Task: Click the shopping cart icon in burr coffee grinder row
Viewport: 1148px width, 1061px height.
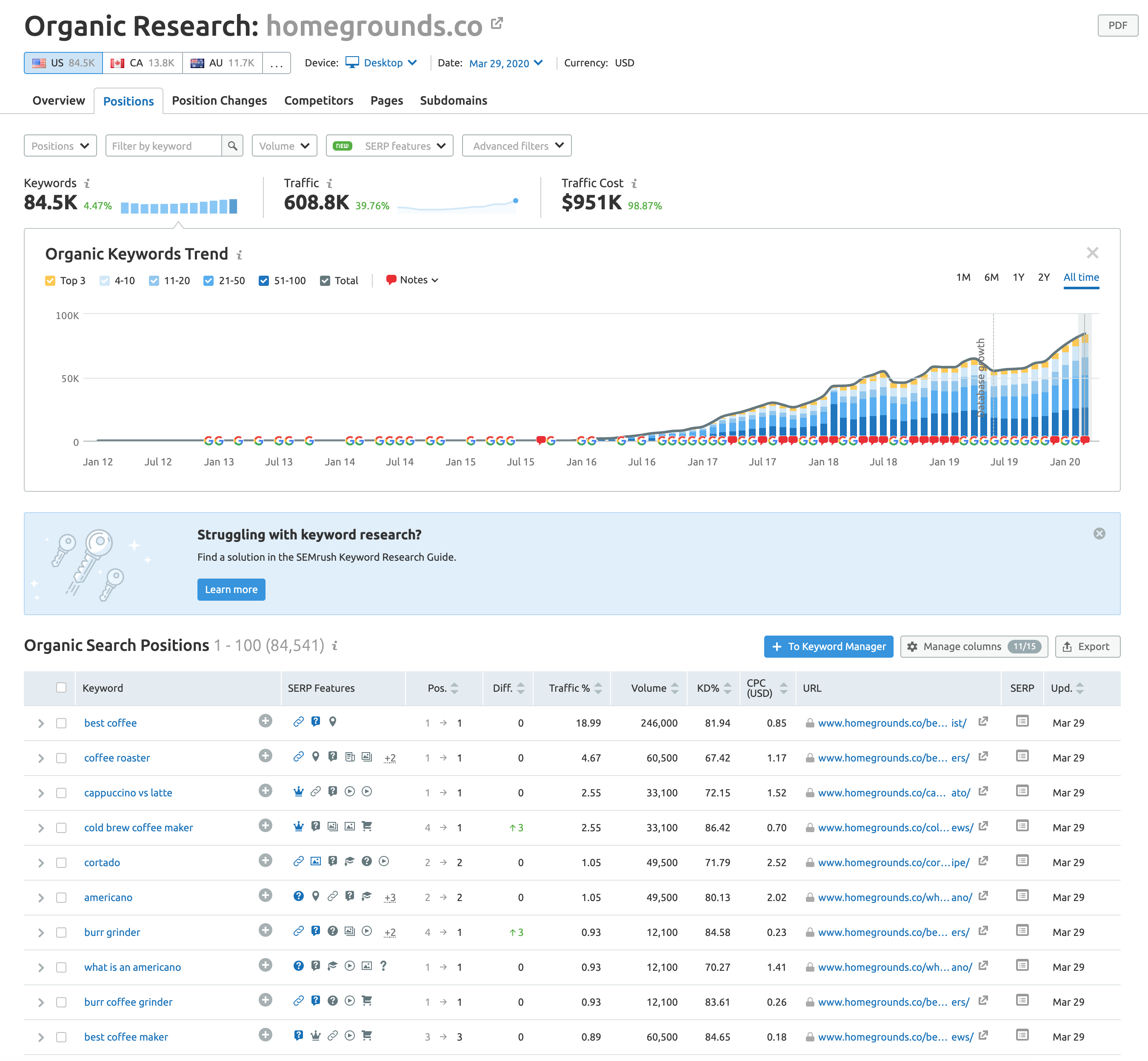Action: pos(367,1001)
